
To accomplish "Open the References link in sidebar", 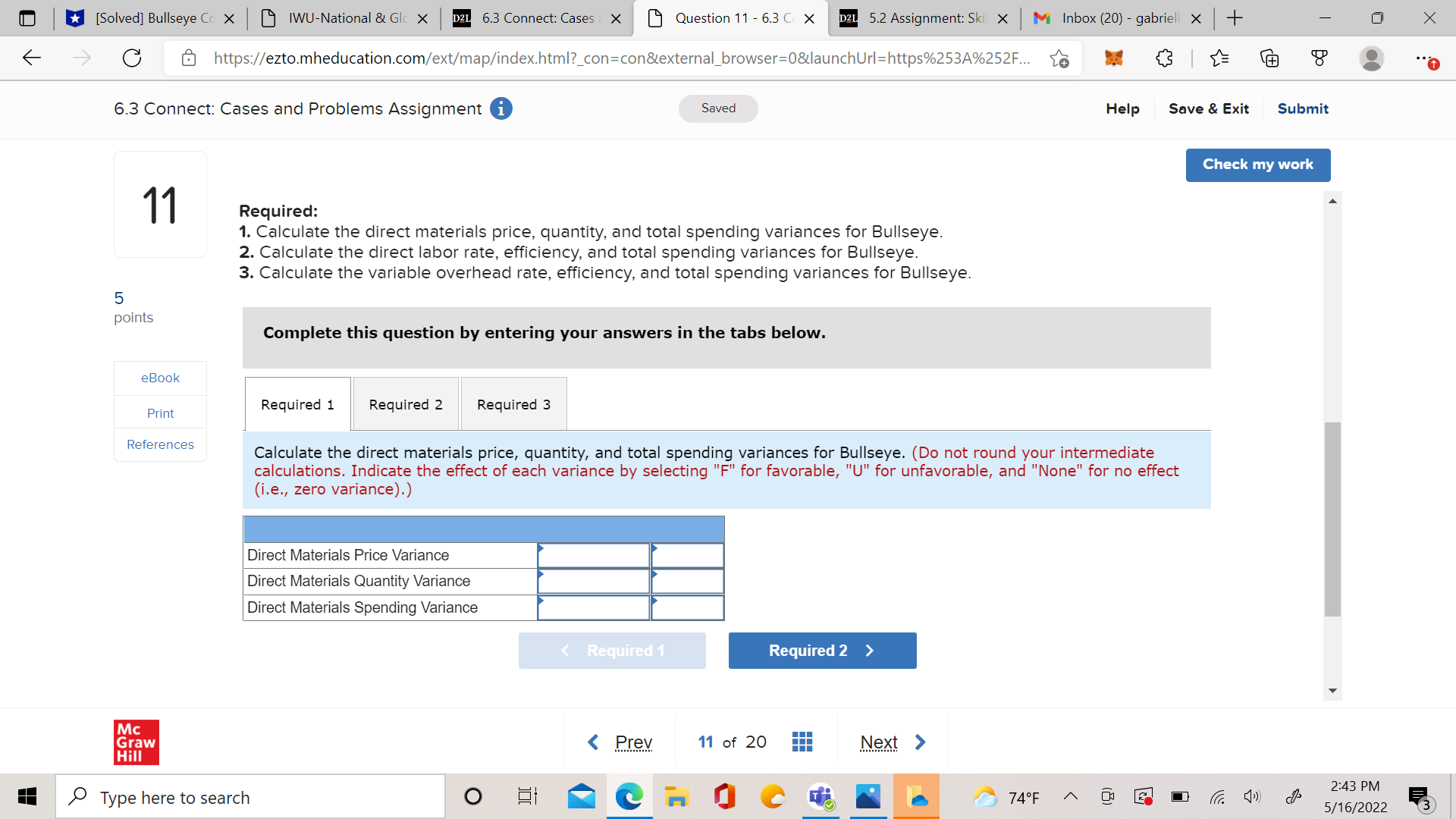I will click(x=160, y=444).
